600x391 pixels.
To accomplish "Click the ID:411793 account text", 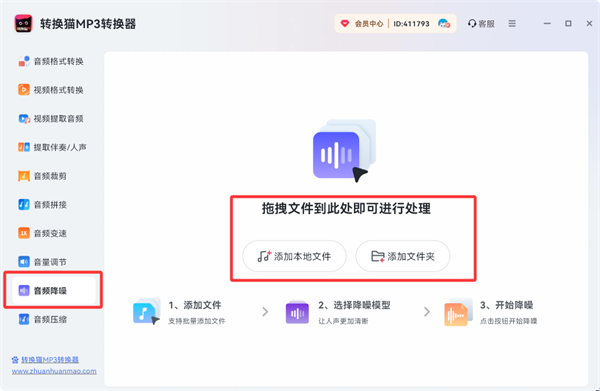I will (x=411, y=24).
